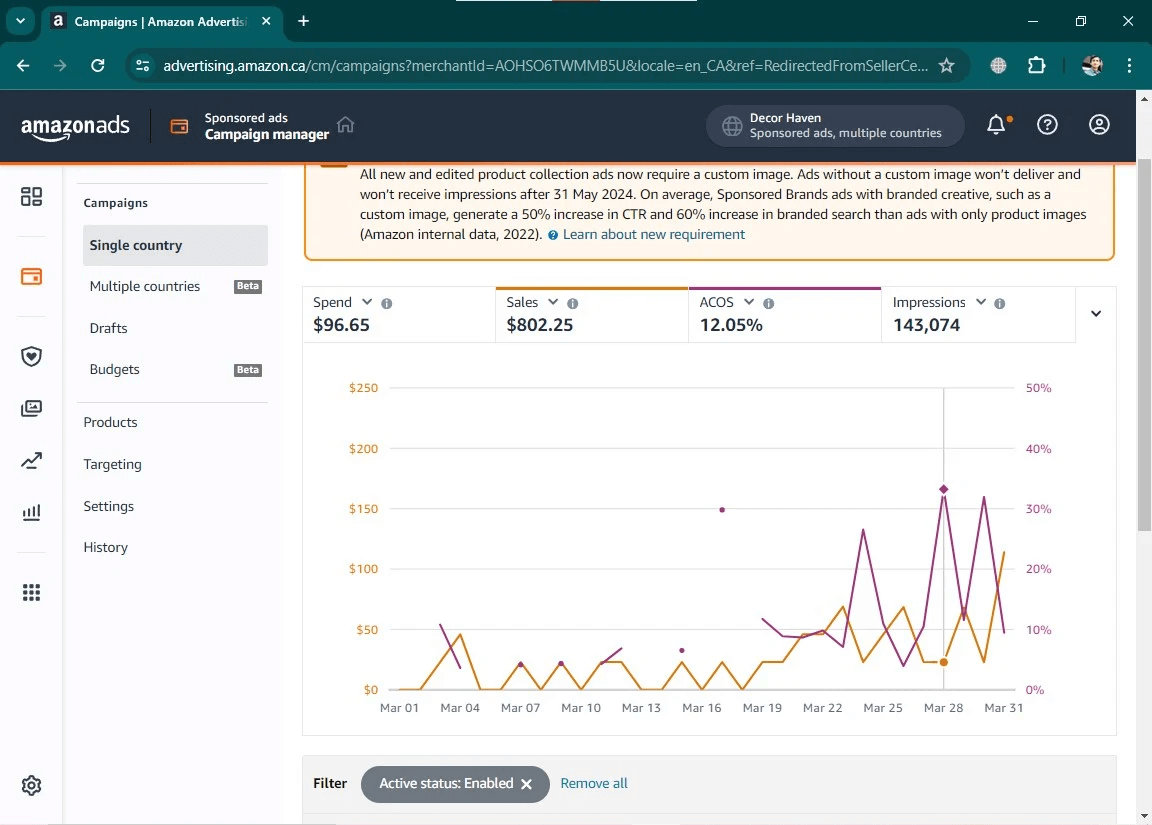Image resolution: width=1152 pixels, height=825 pixels.
Task: Expand the Impressions metric dropdown
Action: [981, 302]
